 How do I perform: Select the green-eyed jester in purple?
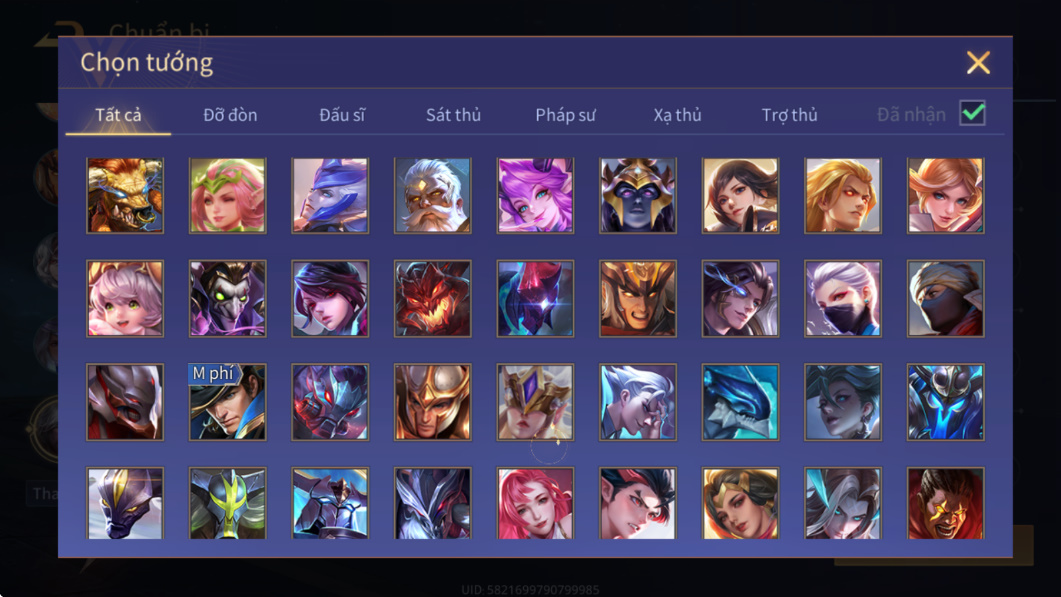pos(227,298)
